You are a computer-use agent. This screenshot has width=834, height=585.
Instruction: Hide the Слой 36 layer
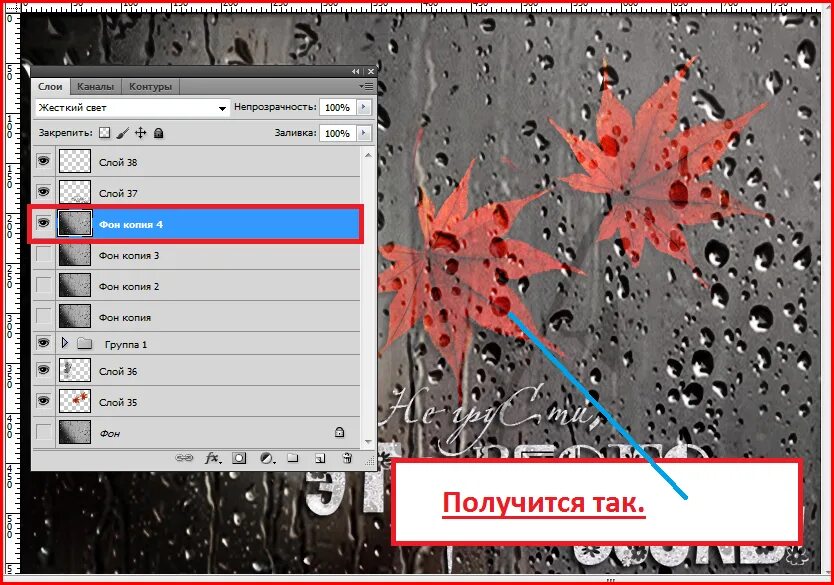click(x=43, y=370)
